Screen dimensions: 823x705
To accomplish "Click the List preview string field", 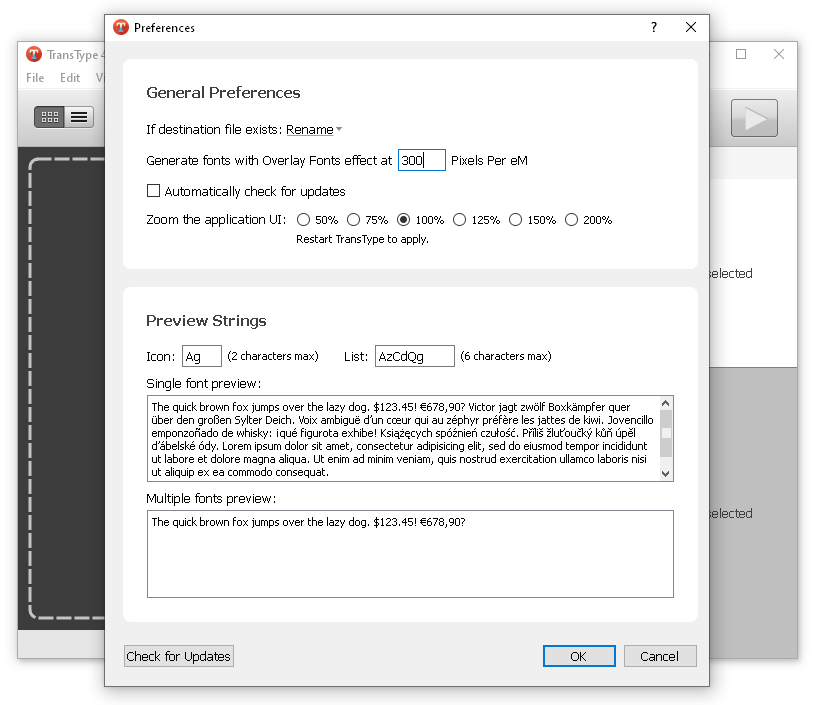I will (x=415, y=356).
